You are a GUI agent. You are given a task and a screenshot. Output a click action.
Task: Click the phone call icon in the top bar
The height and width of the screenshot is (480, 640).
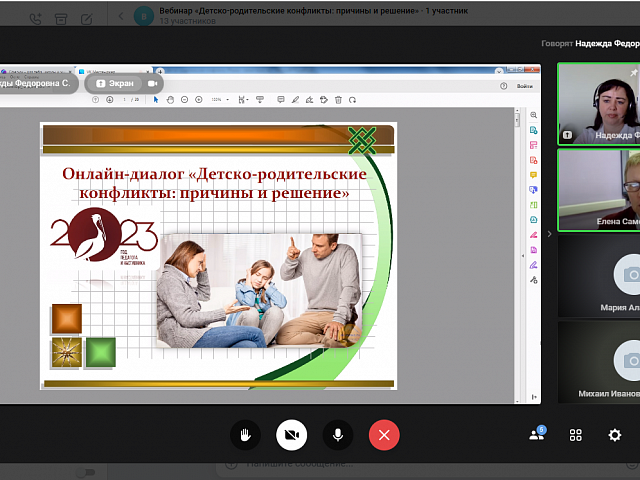coord(37,17)
